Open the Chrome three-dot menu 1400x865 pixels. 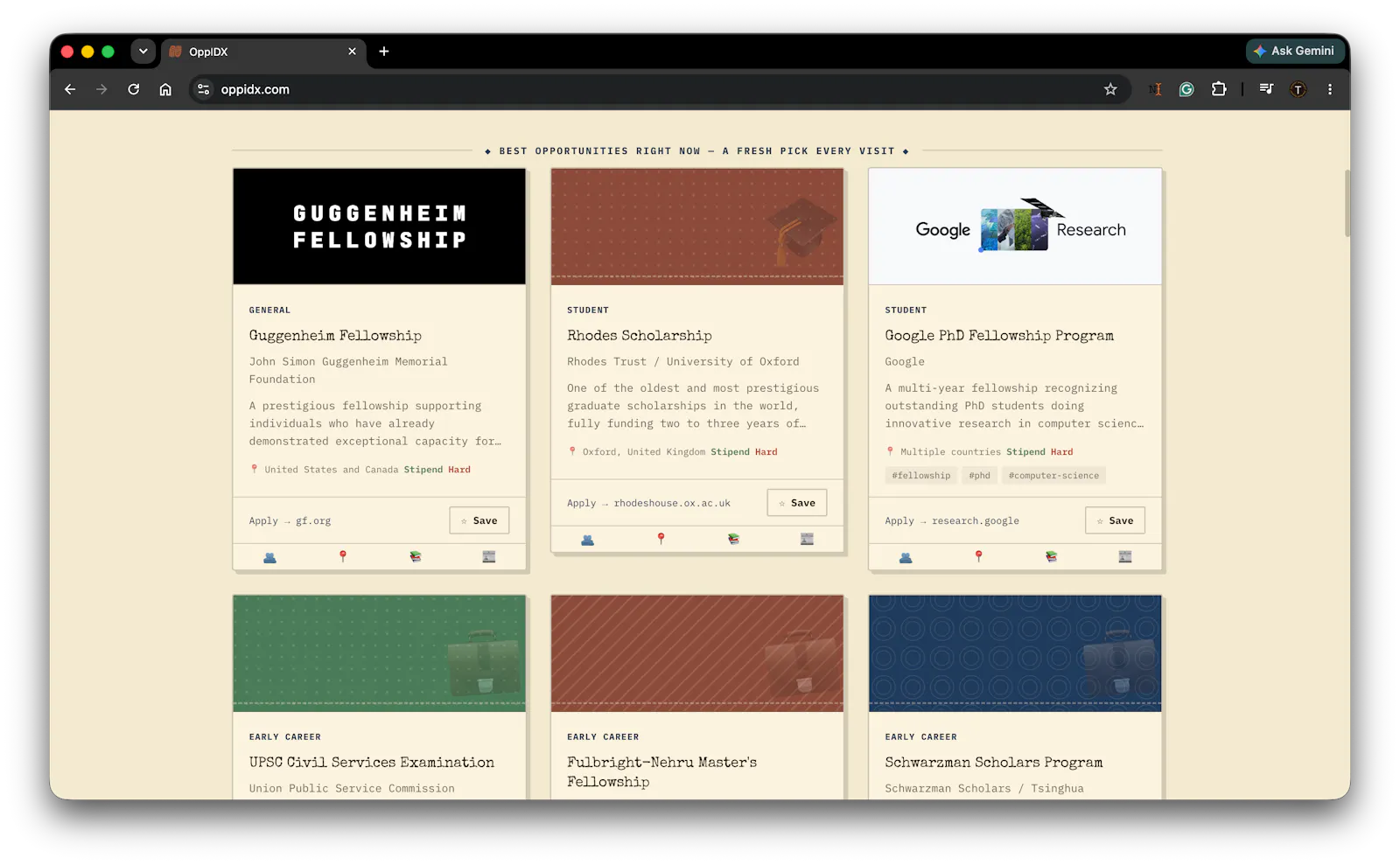(x=1330, y=89)
